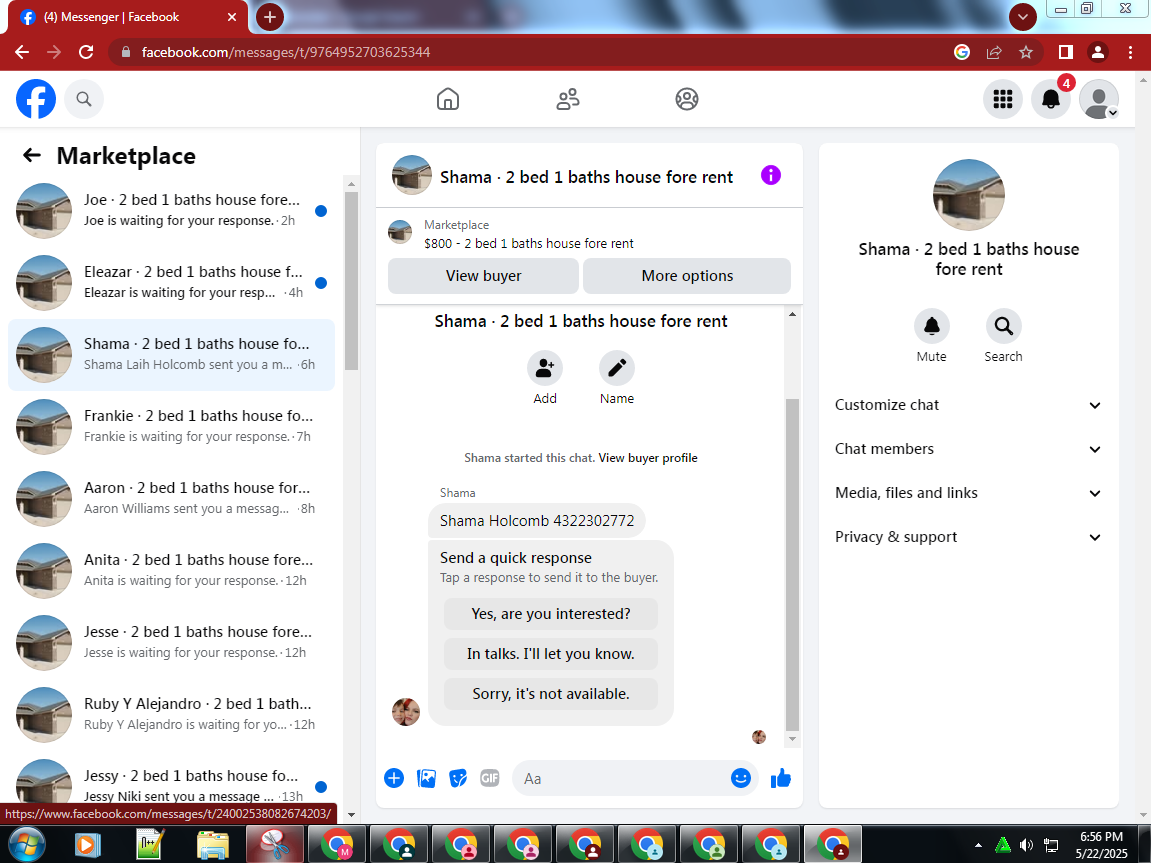Open the purple conversation information icon
The width and height of the screenshot is (1151, 863).
coord(771,175)
